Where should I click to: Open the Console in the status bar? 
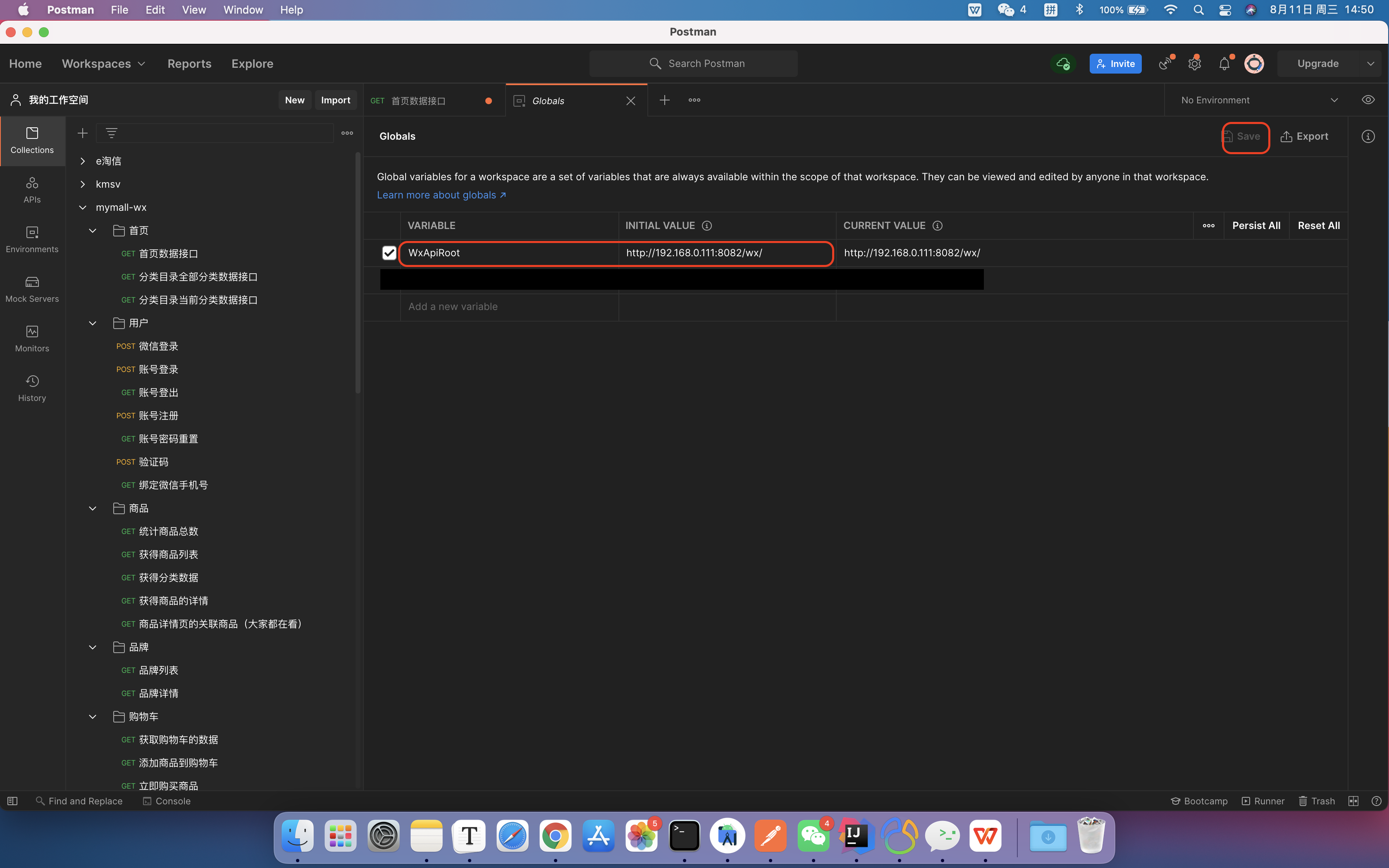(x=167, y=801)
